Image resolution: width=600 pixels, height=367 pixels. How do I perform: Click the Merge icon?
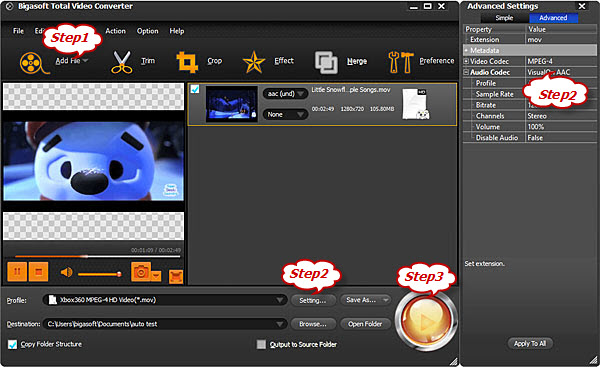coord(326,62)
